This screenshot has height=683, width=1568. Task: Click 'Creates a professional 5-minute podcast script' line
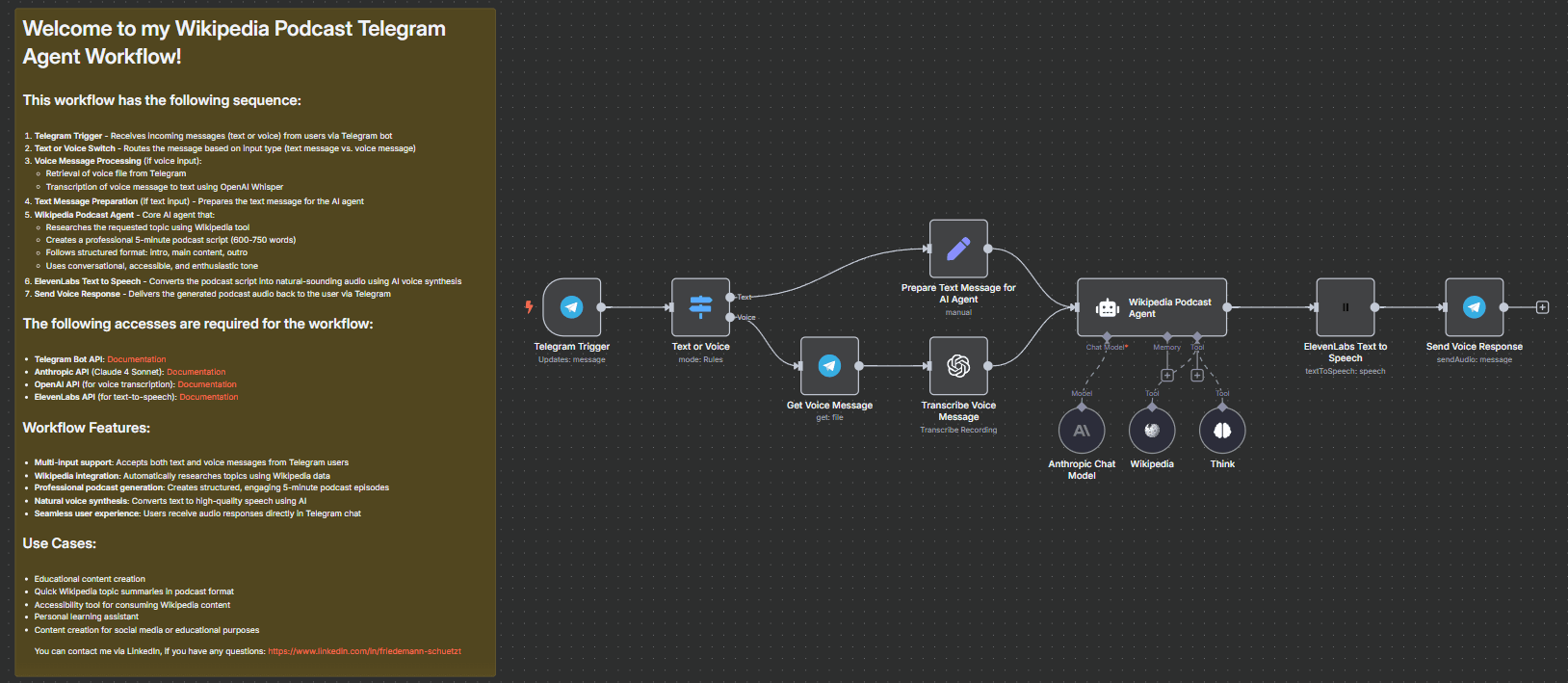click(171, 240)
